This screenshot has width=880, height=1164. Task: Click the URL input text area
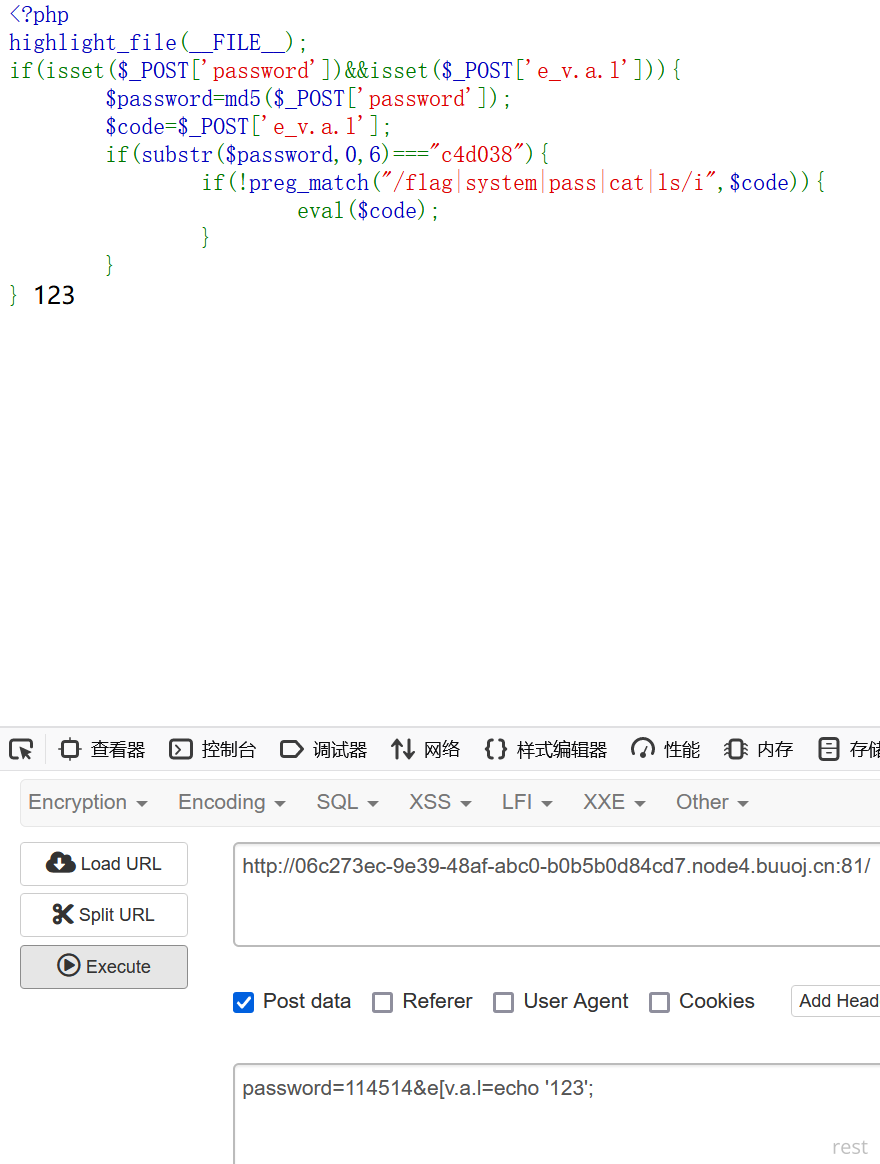(556, 895)
